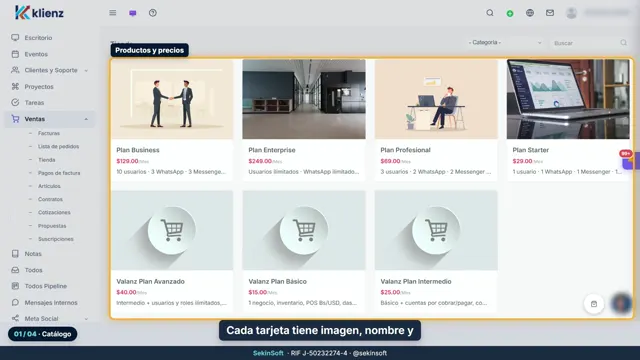Click the Plan Starter title link
Image resolution: width=640 pixels, height=360 pixels.
coord(531,150)
